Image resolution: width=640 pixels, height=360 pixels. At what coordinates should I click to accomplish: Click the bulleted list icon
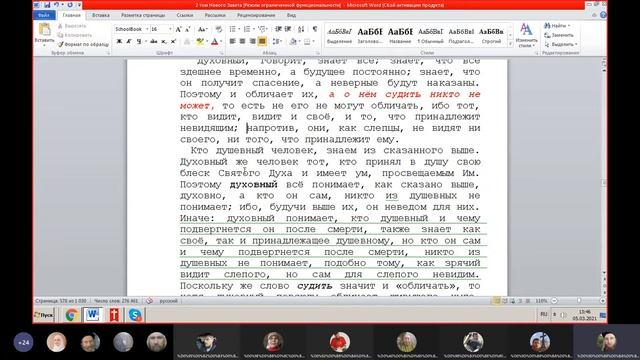(x=233, y=29)
